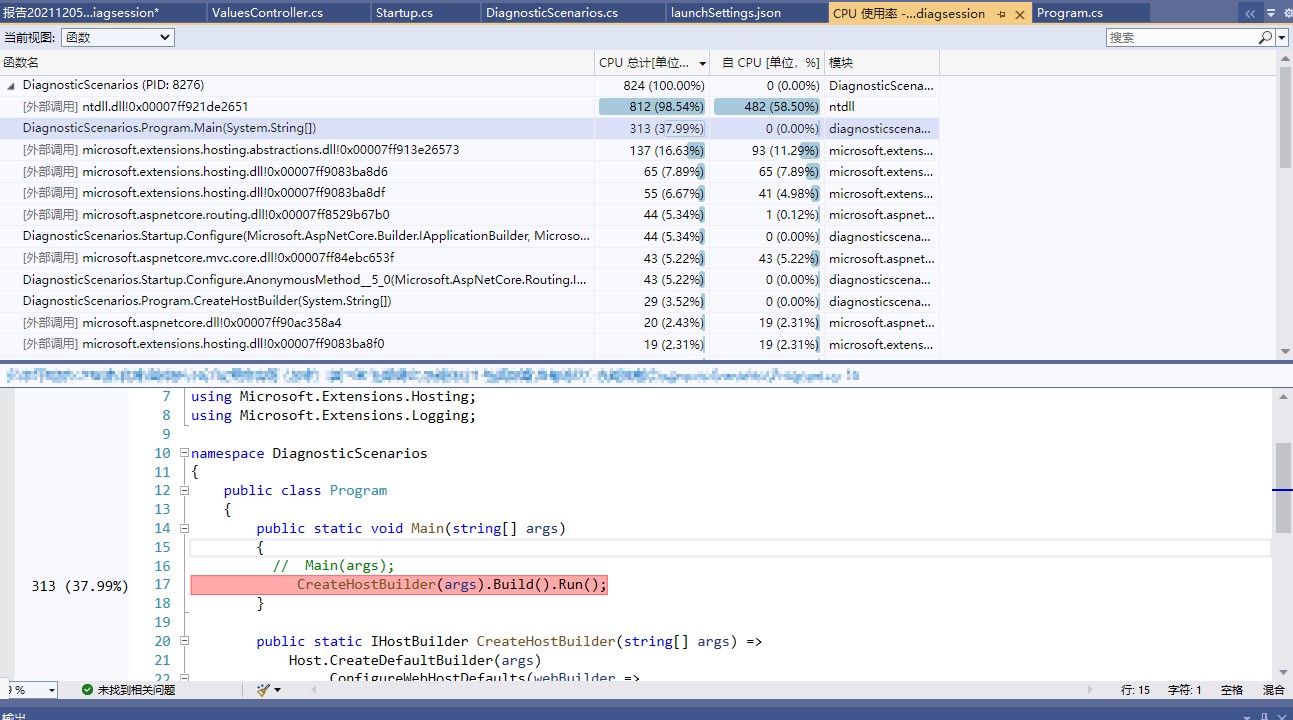Sort by the 模块 column header
The image size is (1293, 720).
[882, 62]
